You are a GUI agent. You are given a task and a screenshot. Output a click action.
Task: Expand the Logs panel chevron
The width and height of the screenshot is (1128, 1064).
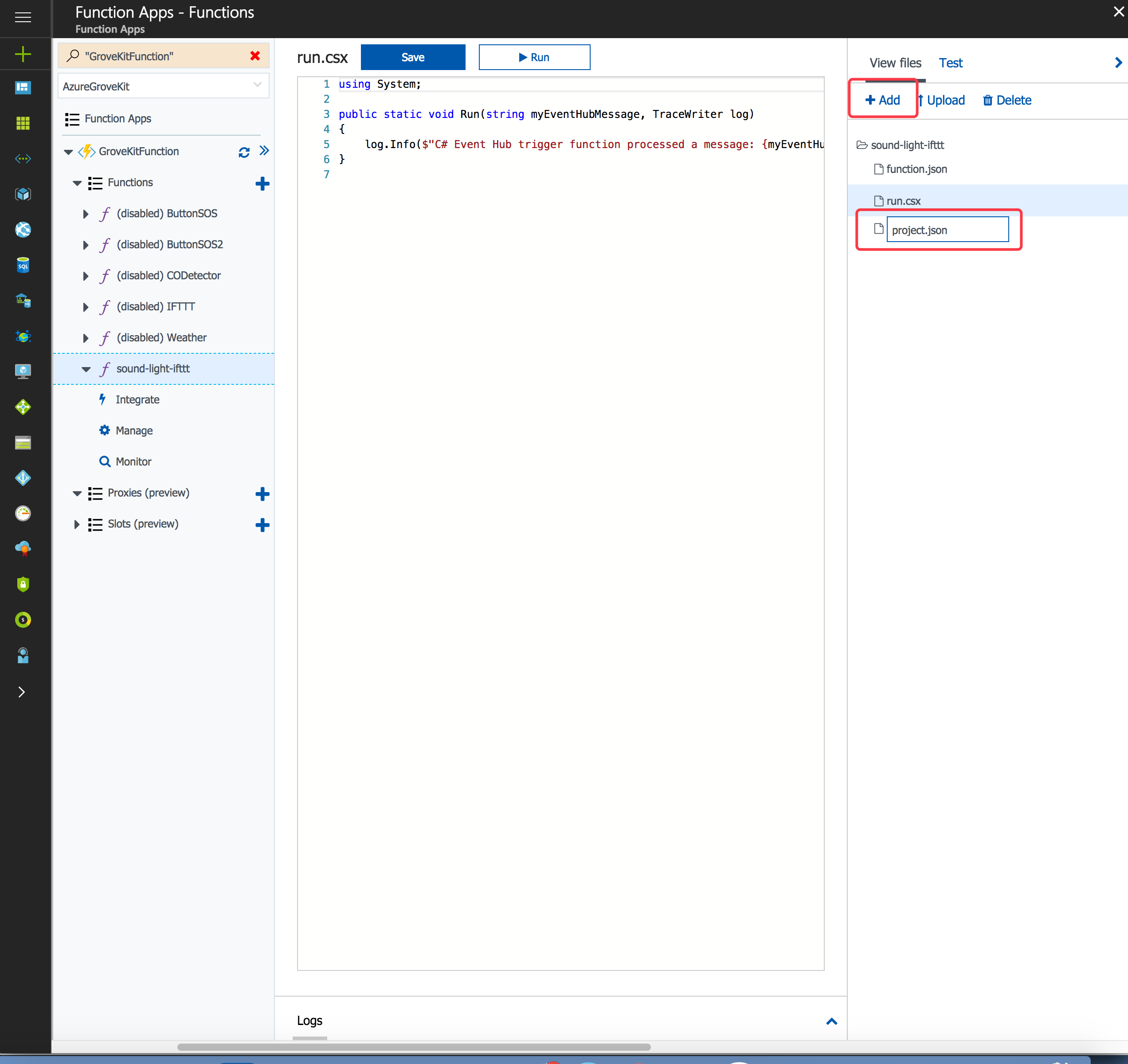click(831, 1021)
